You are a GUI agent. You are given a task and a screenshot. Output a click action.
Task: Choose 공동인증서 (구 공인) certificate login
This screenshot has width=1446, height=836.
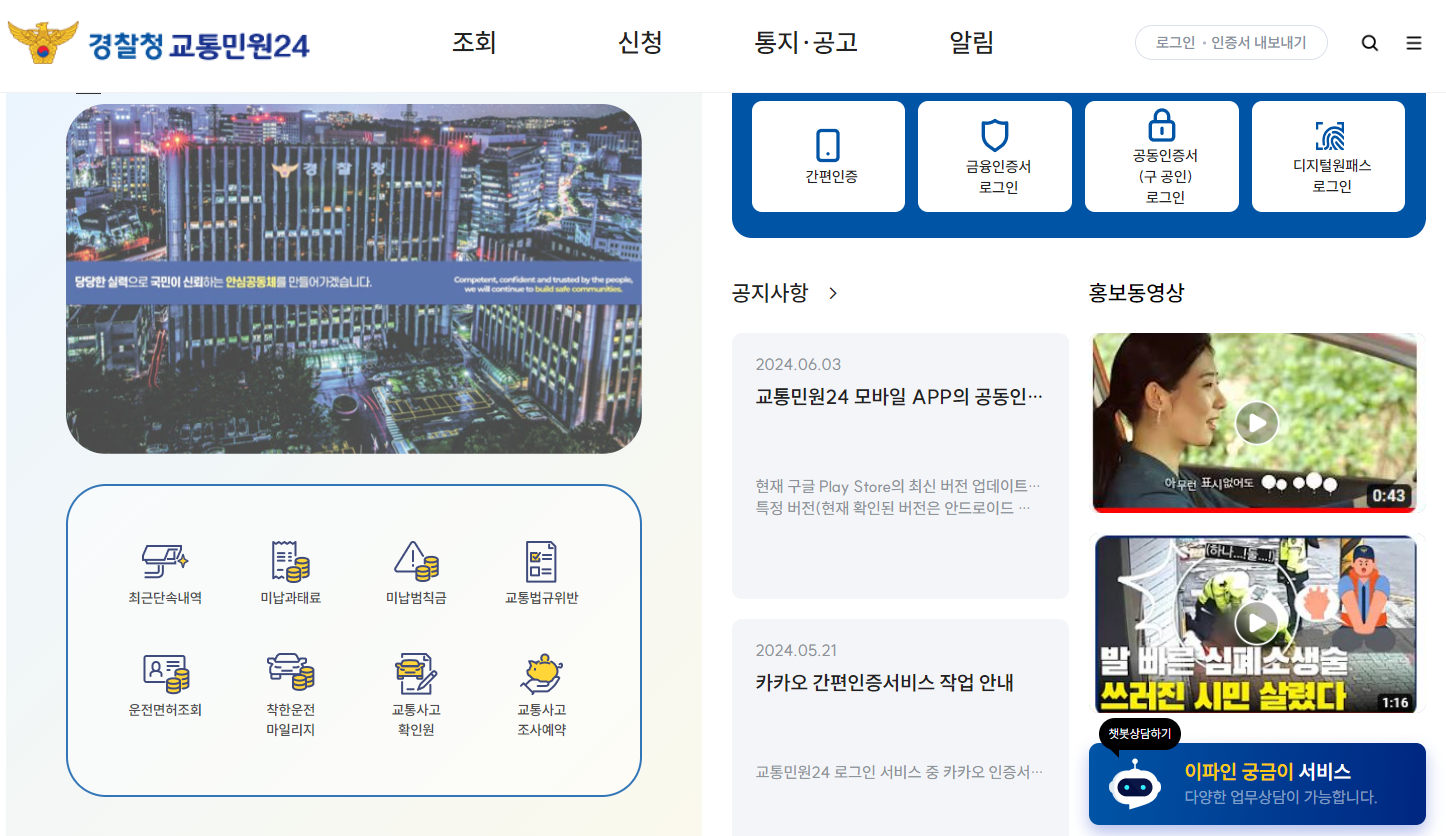1161,156
